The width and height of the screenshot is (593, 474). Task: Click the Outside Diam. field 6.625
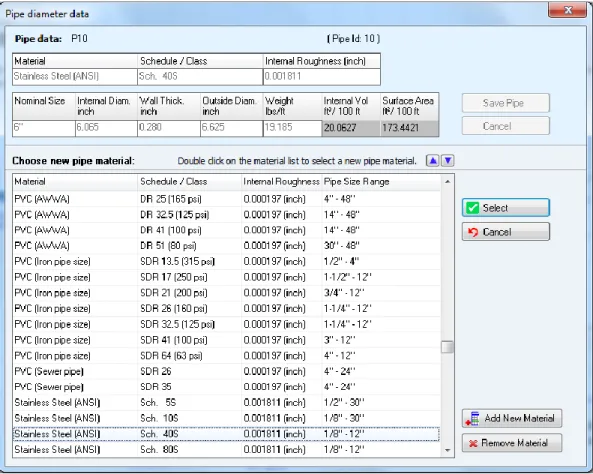click(x=231, y=128)
